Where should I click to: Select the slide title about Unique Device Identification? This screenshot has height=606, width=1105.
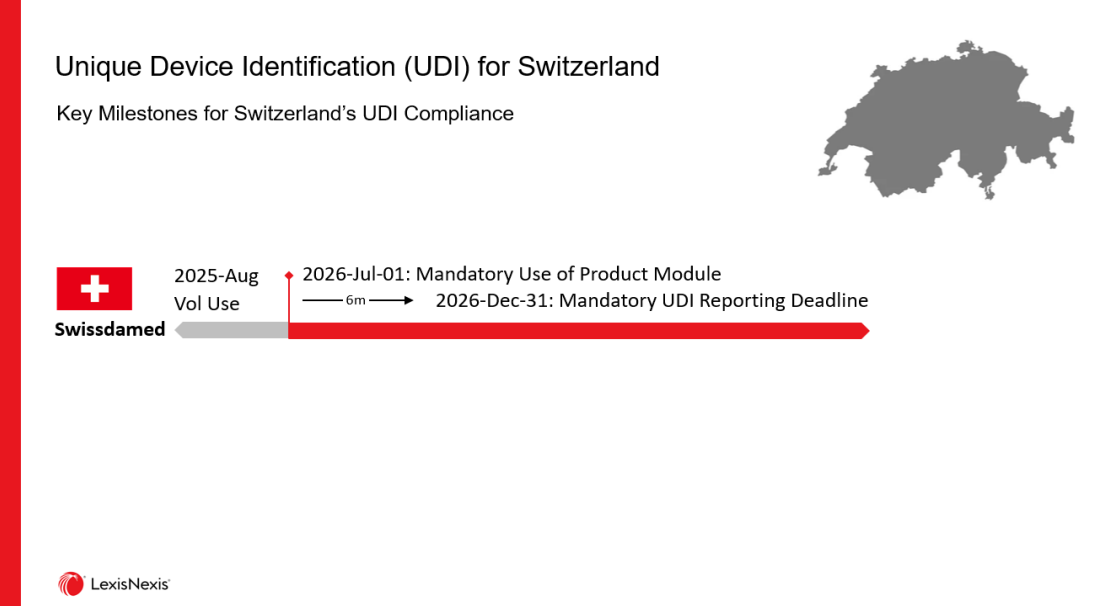357,67
